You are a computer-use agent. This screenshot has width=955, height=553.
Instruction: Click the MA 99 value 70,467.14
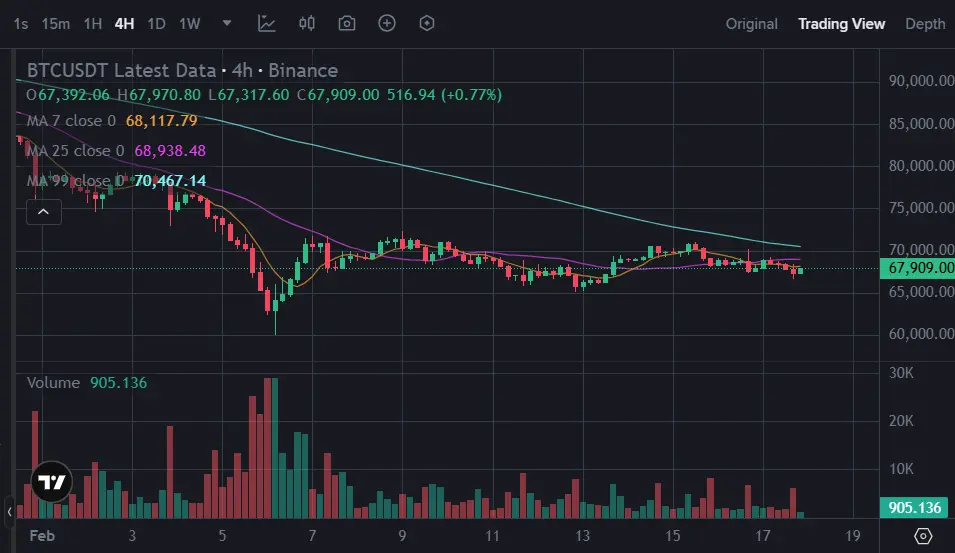170,180
